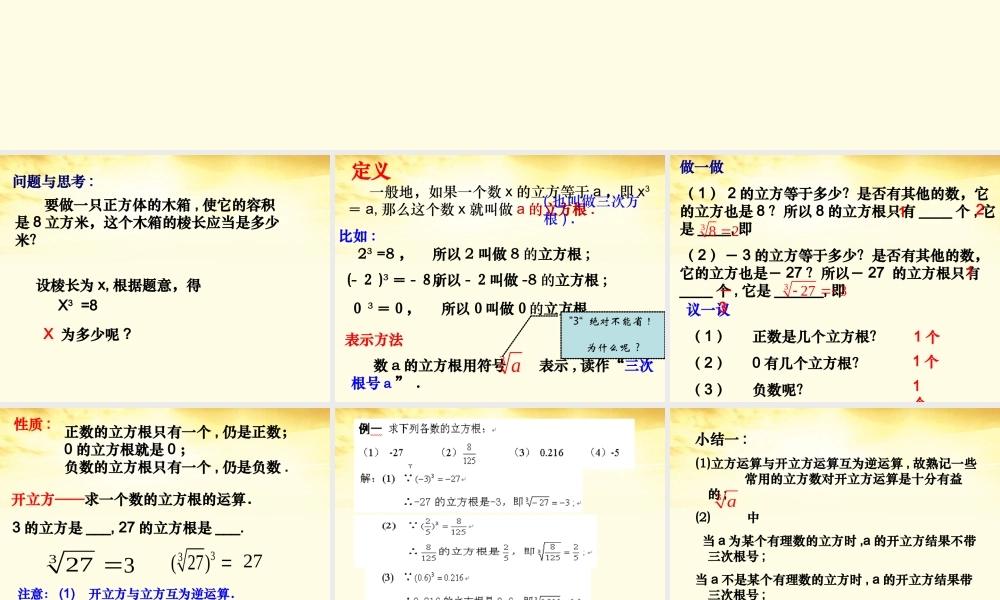Click the blue text 也叫做三次方根
1000x600 pixels.
click(591, 209)
